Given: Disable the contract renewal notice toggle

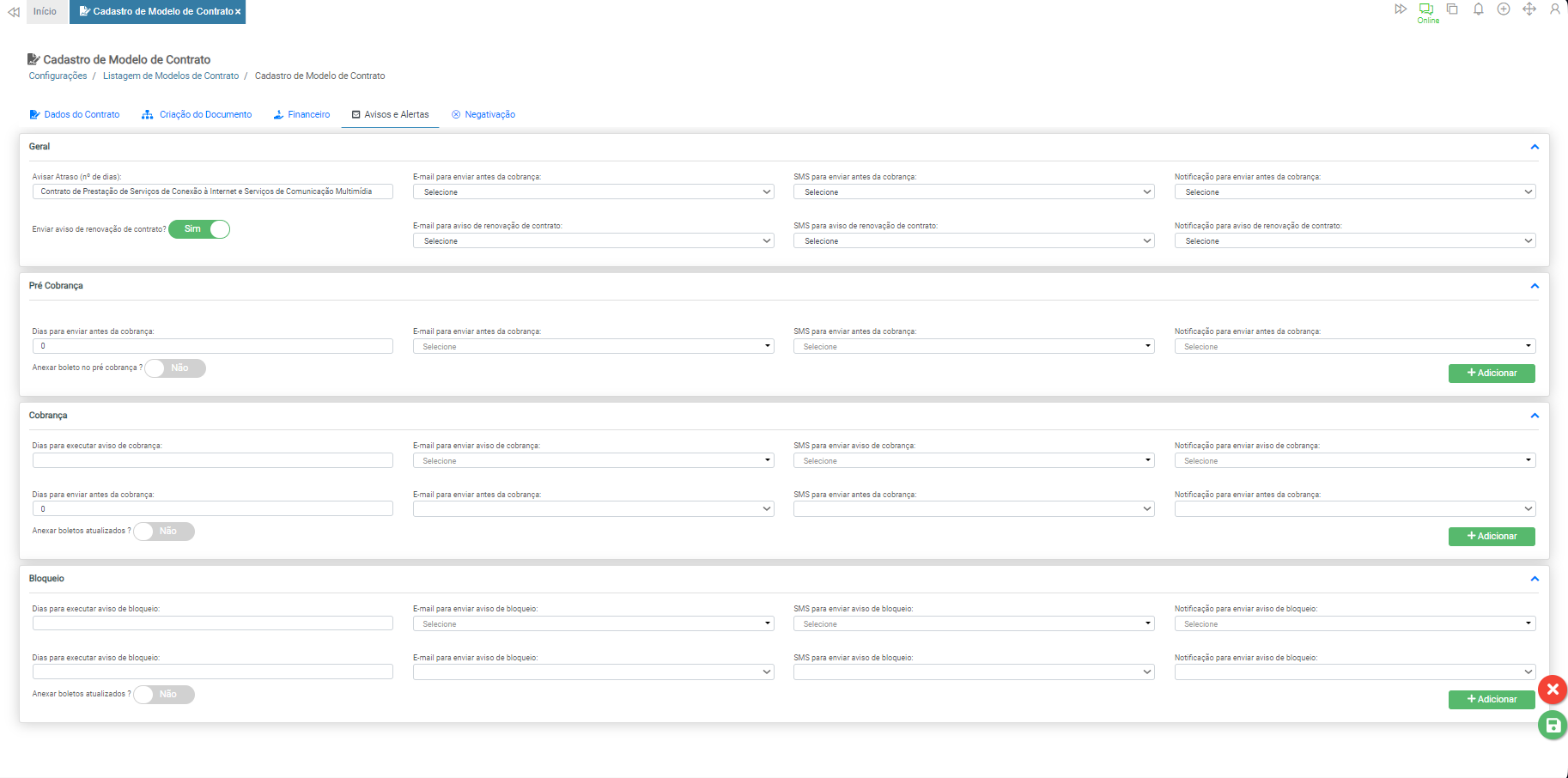Looking at the screenshot, I should (x=199, y=229).
